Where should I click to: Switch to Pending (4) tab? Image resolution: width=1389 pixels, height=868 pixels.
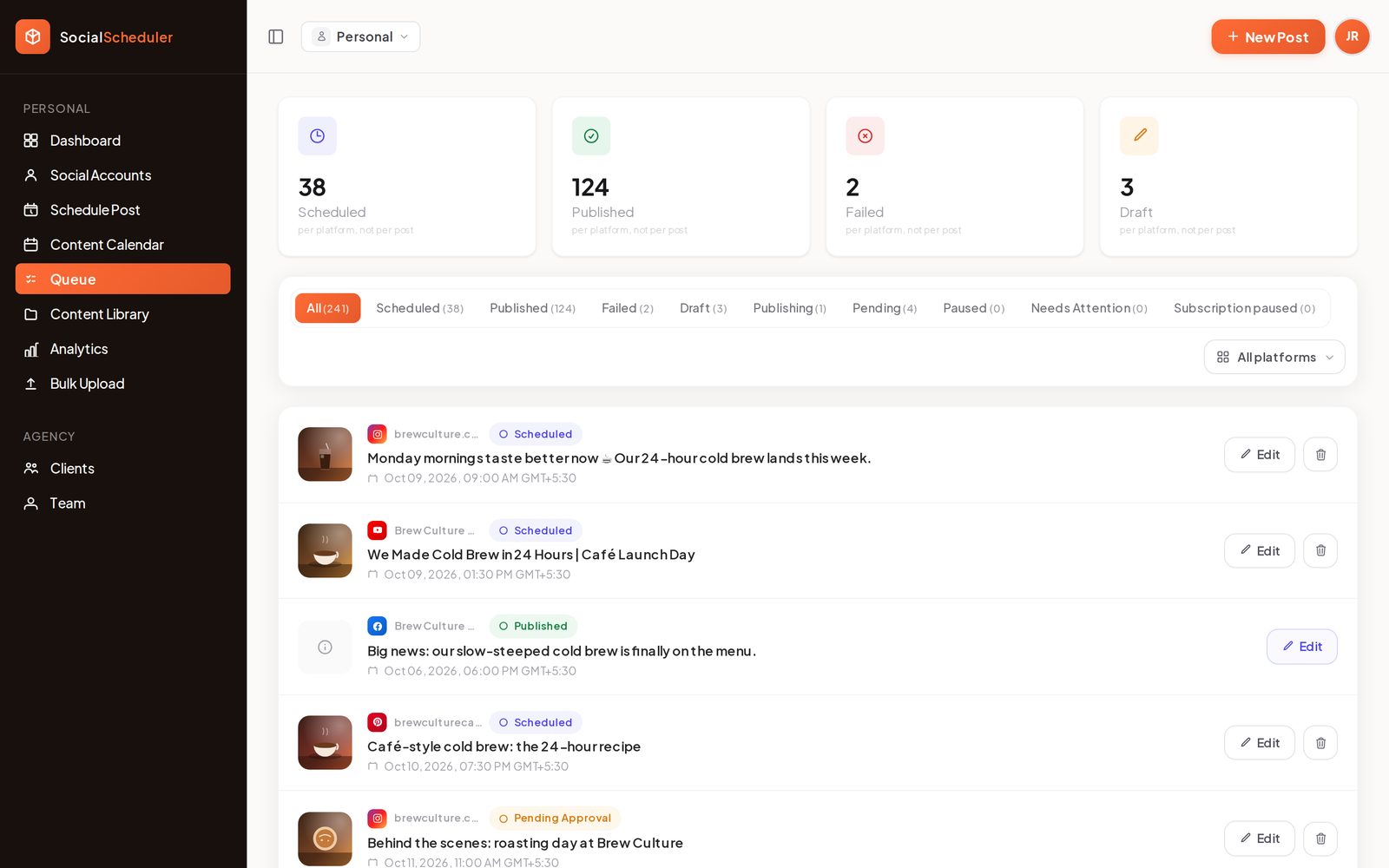[x=884, y=308]
